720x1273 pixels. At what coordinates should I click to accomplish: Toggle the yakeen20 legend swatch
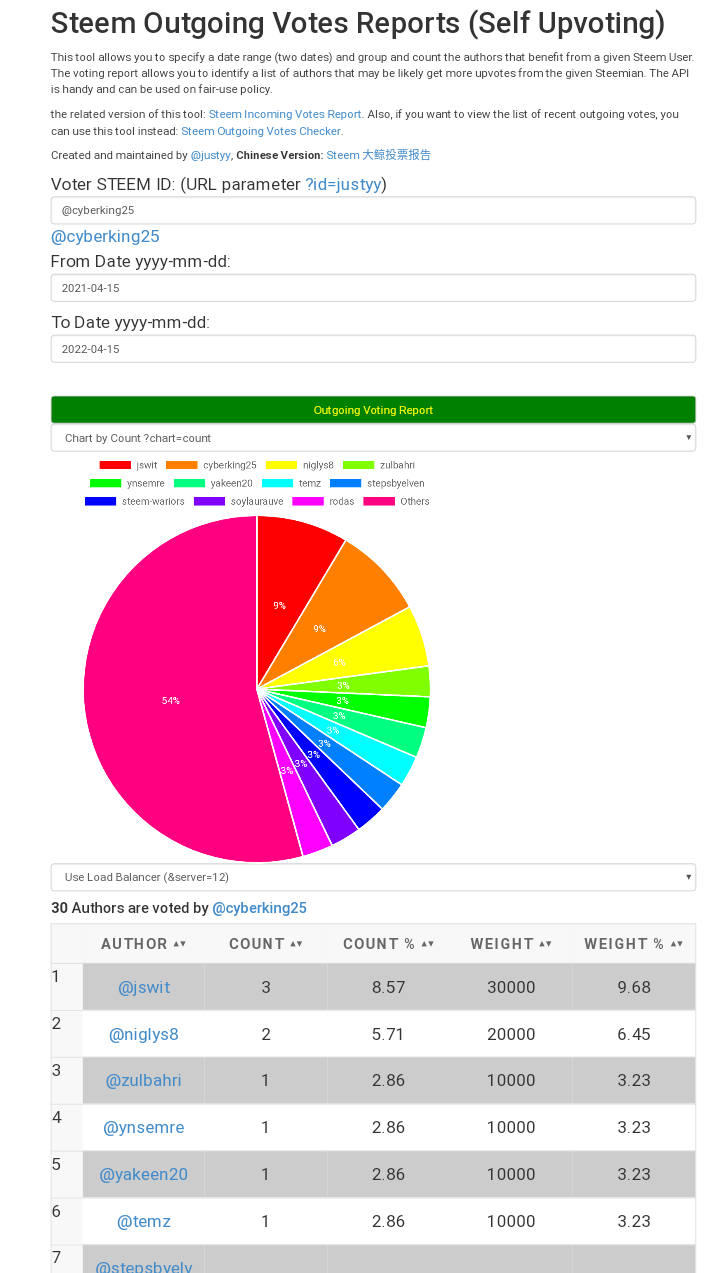click(189, 483)
